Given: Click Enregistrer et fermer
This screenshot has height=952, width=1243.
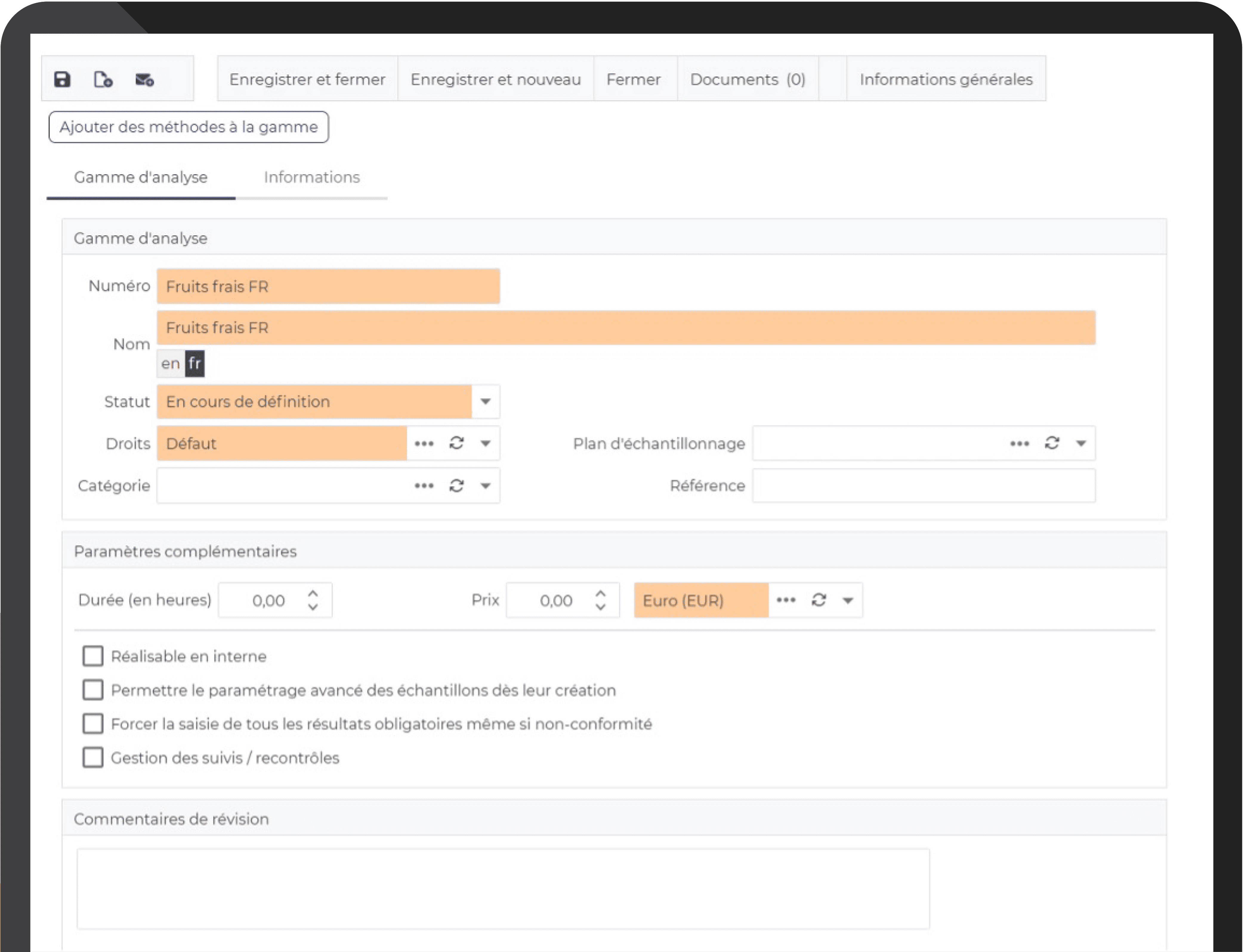Looking at the screenshot, I should (307, 79).
